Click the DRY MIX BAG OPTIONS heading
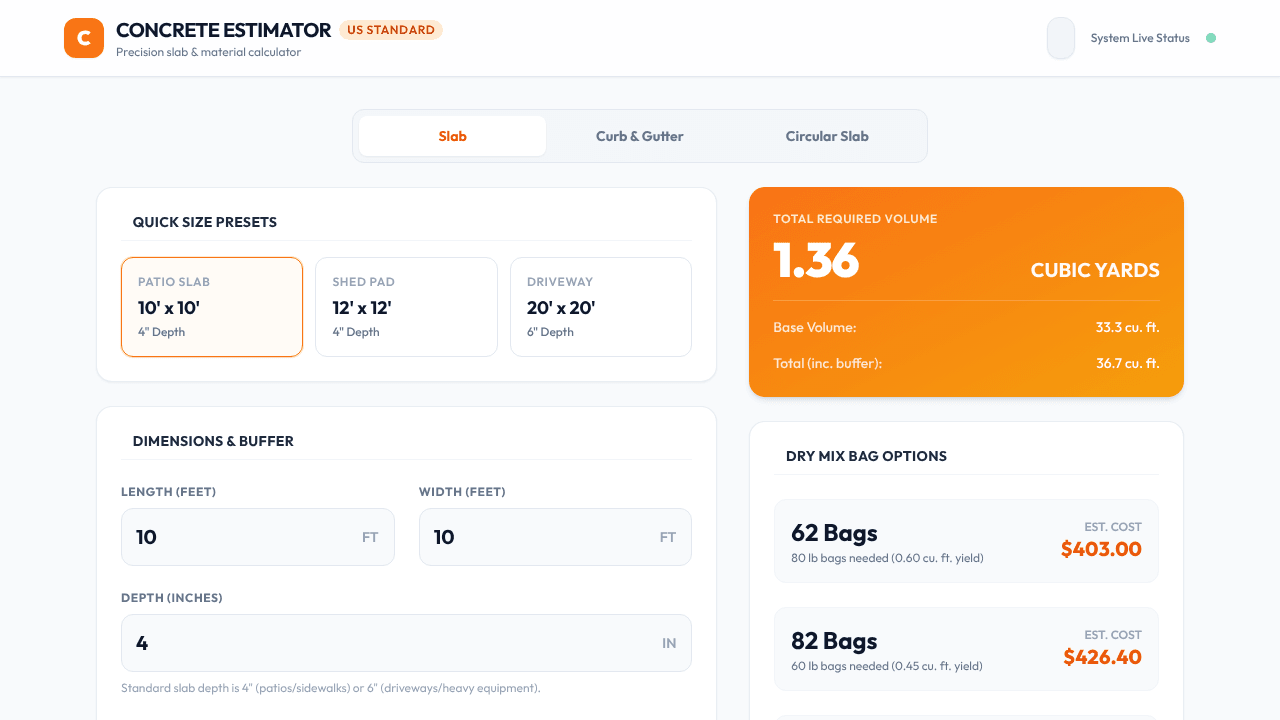The width and height of the screenshot is (1280, 720). point(866,456)
